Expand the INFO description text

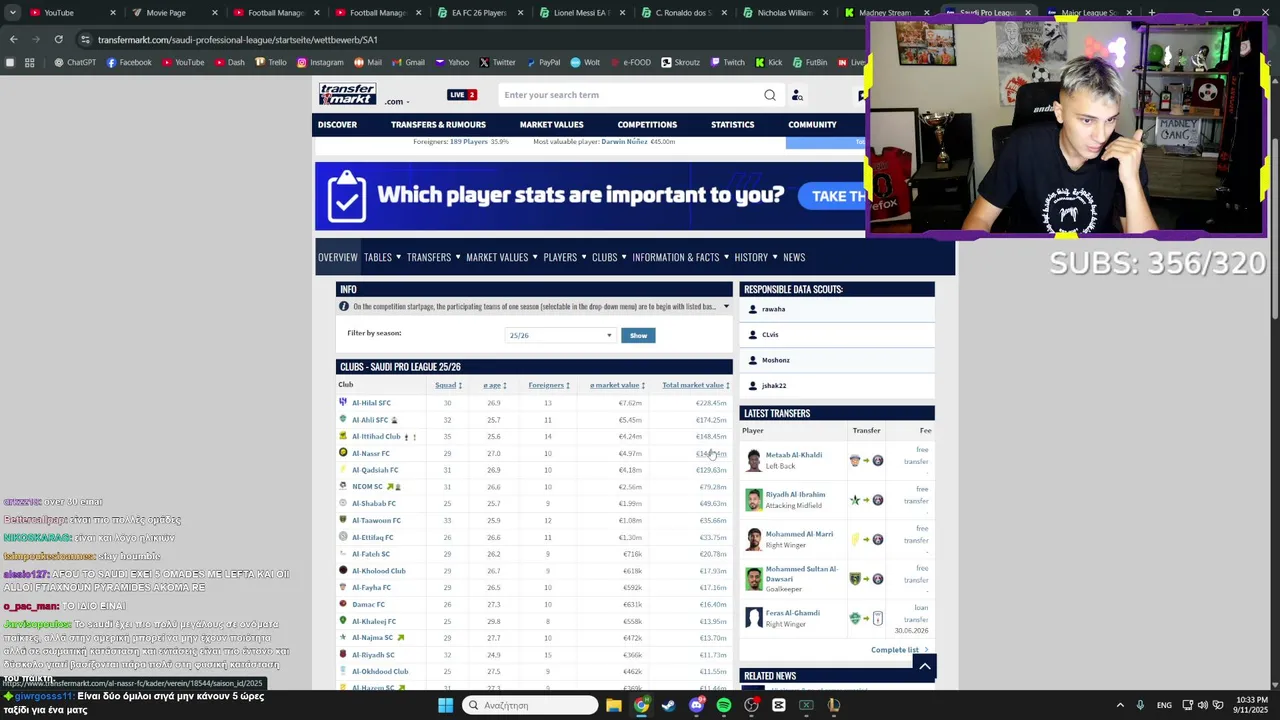point(726,307)
